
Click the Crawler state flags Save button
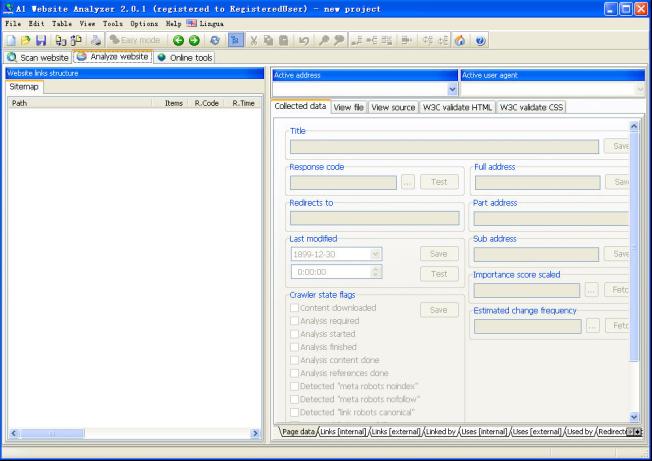(x=439, y=310)
